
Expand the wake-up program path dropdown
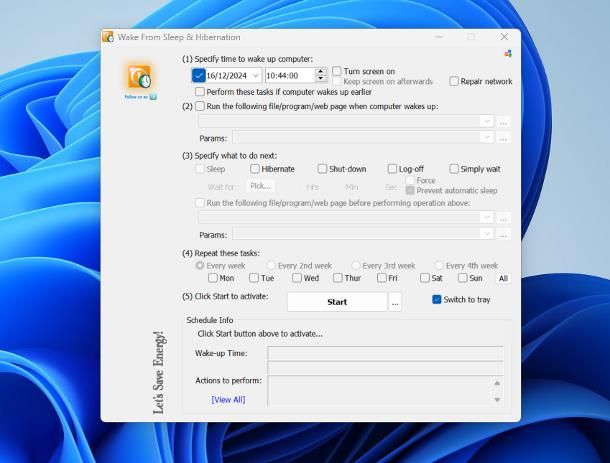coord(487,121)
